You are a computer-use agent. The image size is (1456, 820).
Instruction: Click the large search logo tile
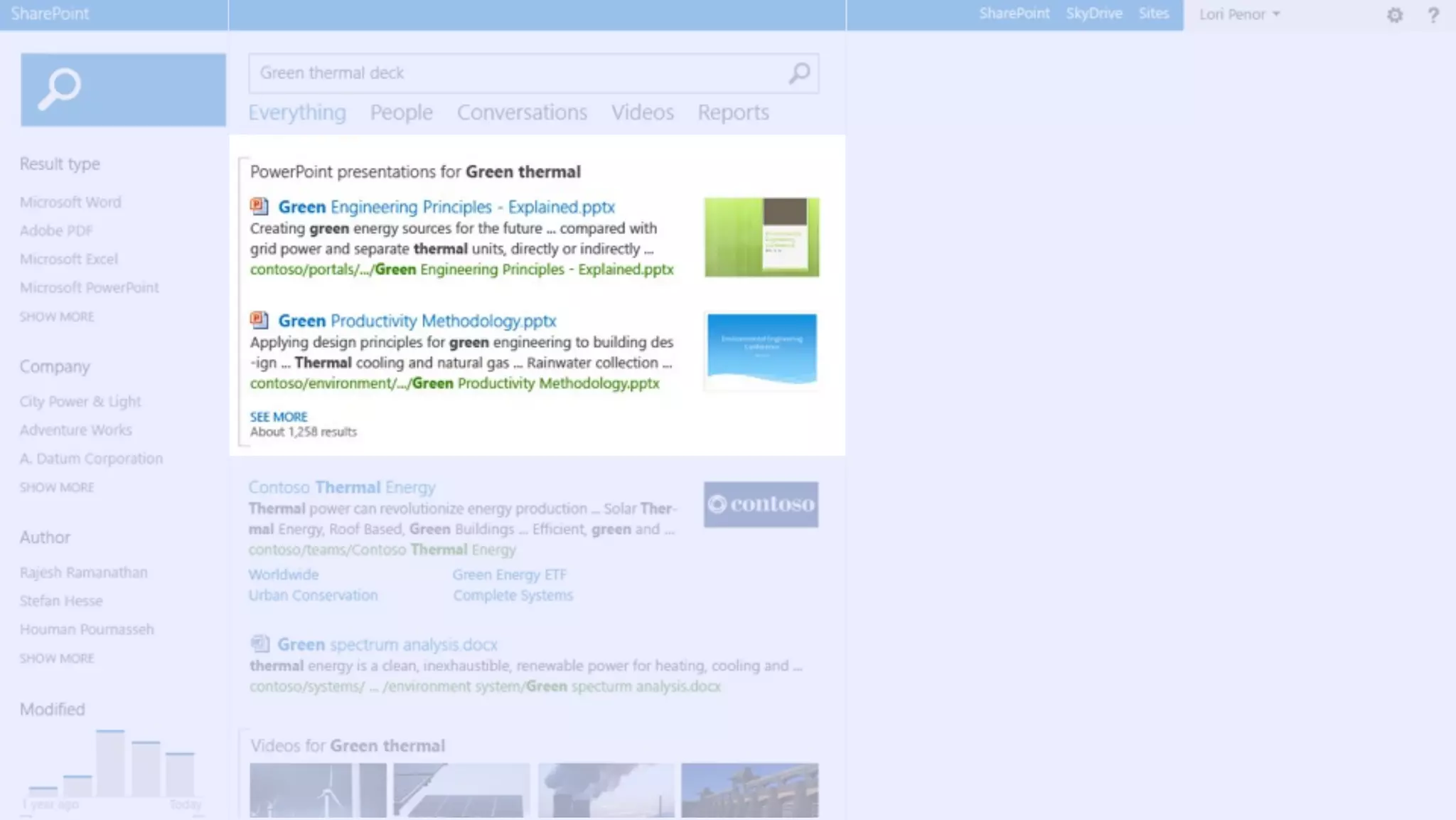pos(123,90)
